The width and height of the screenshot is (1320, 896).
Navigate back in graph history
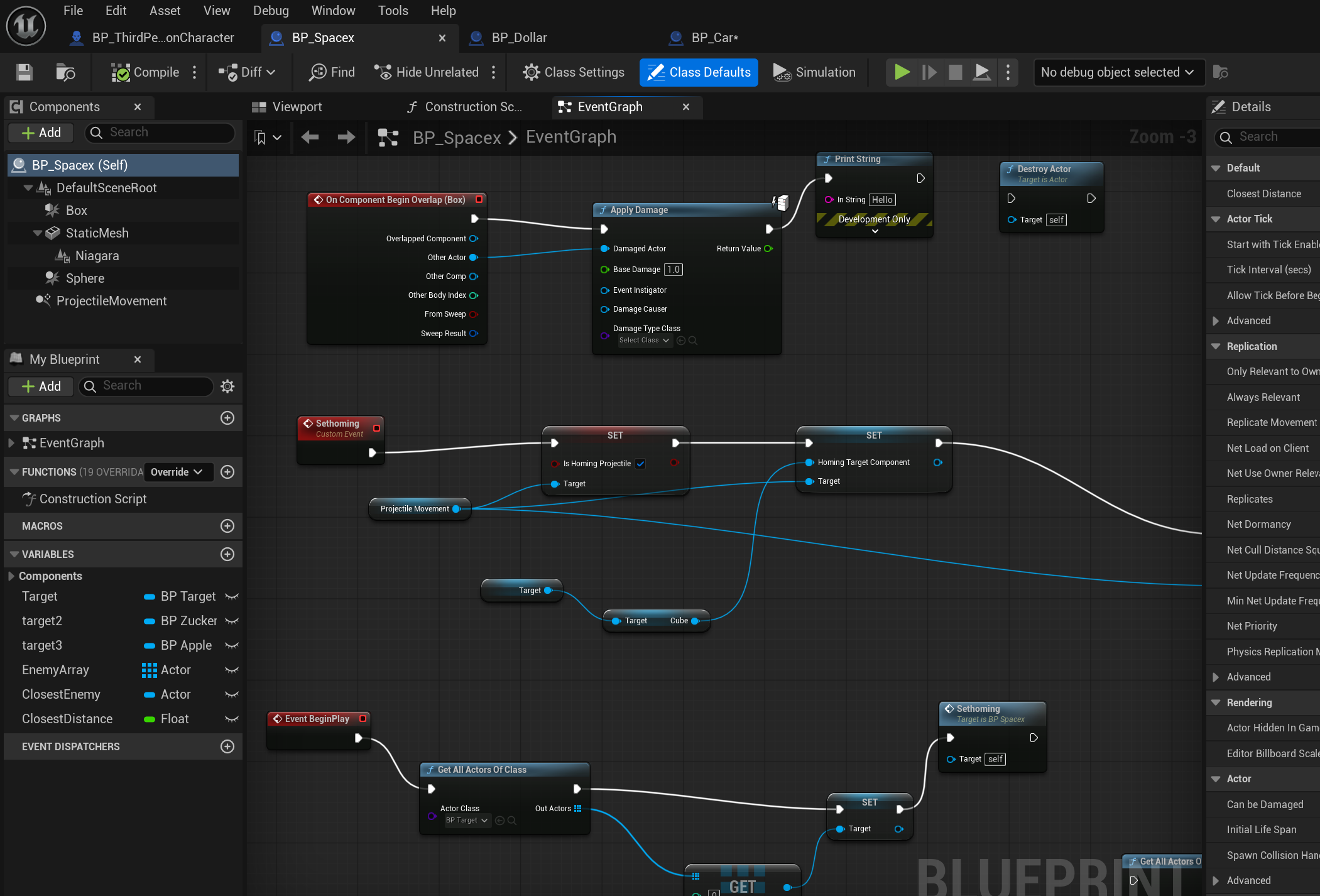coord(310,137)
